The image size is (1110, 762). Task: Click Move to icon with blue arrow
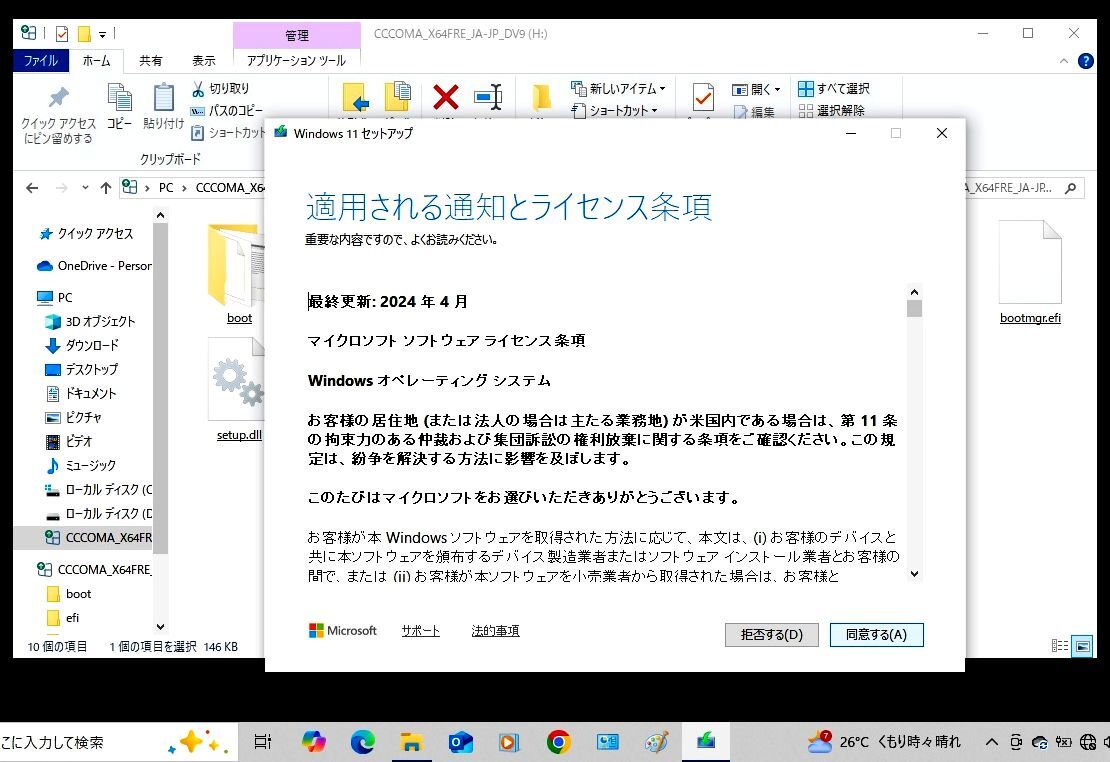coord(355,99)
